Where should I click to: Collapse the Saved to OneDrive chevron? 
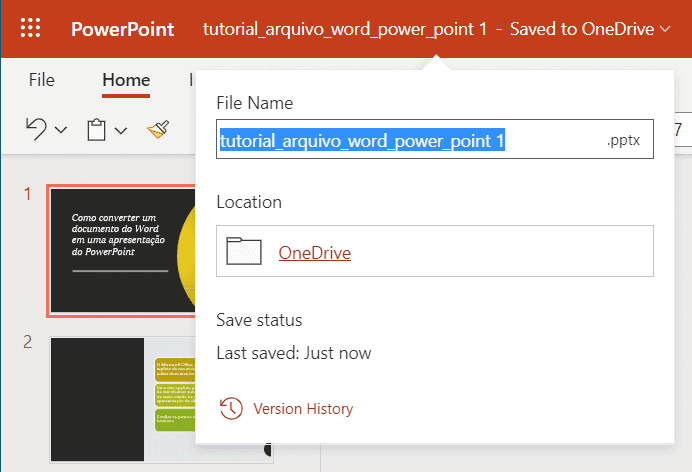pos(665,29)
